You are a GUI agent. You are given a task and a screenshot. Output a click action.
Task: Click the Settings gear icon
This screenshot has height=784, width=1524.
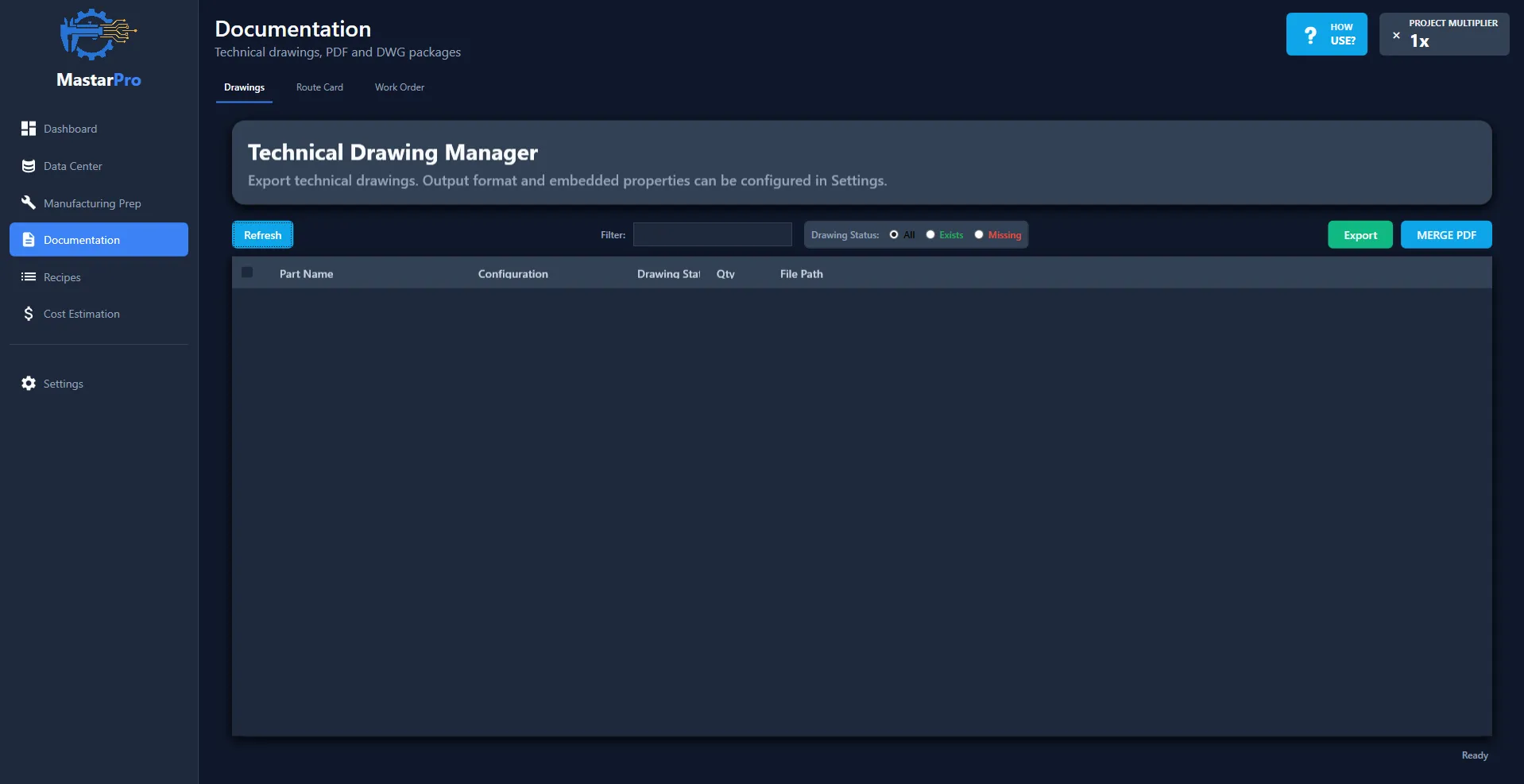coord(29,384)
